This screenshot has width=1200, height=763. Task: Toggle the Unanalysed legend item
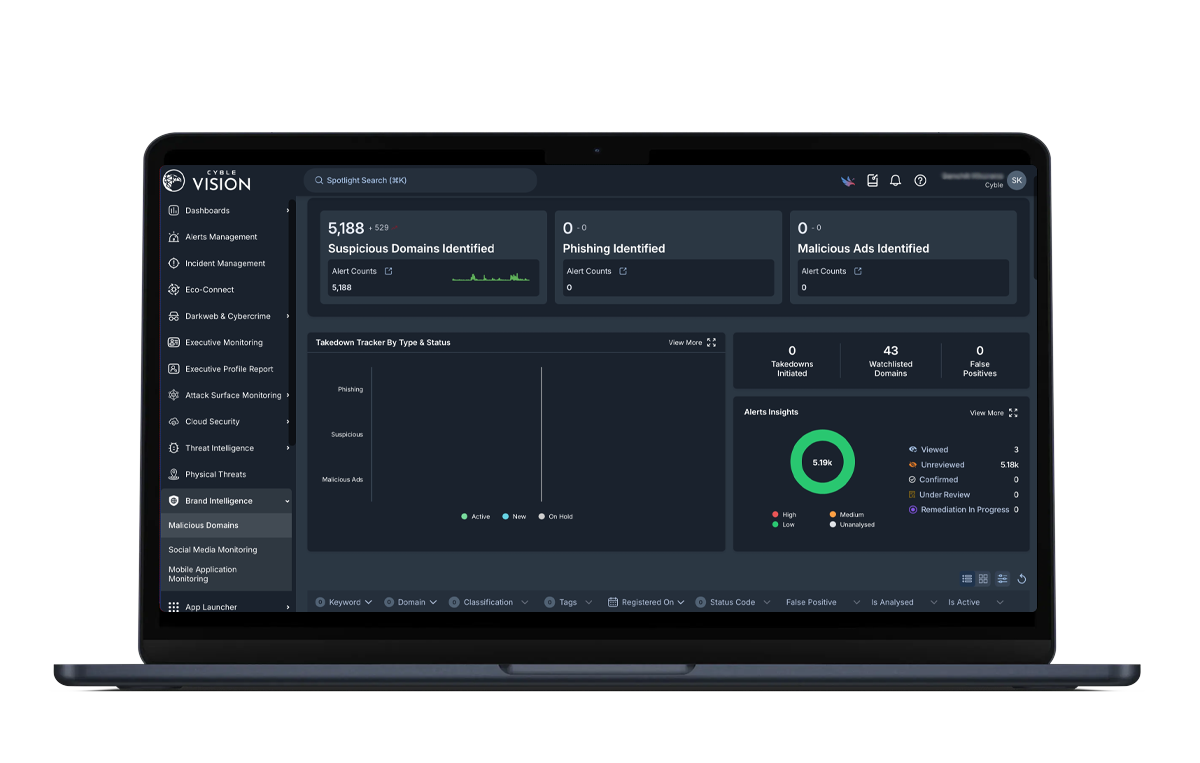(x=852, y=524)
